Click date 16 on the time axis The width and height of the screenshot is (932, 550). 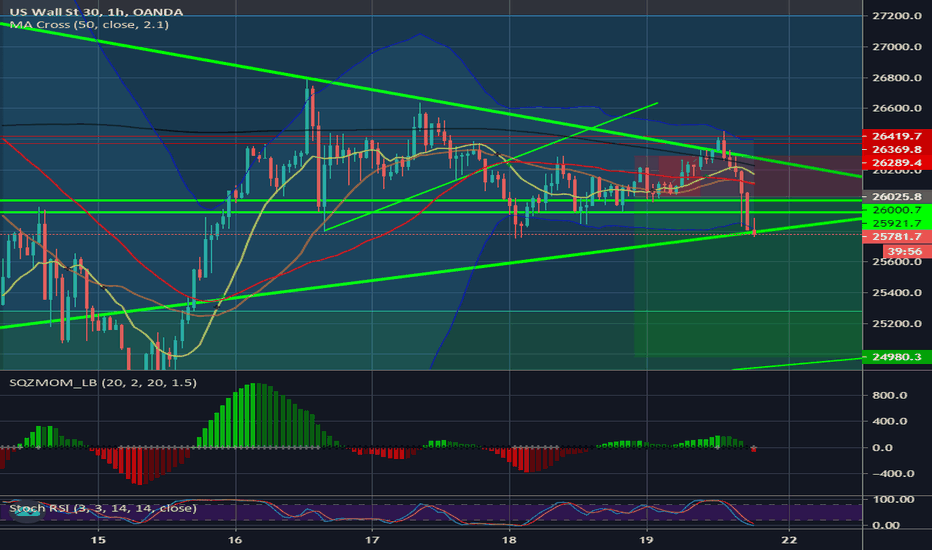[x=235, y=540]
